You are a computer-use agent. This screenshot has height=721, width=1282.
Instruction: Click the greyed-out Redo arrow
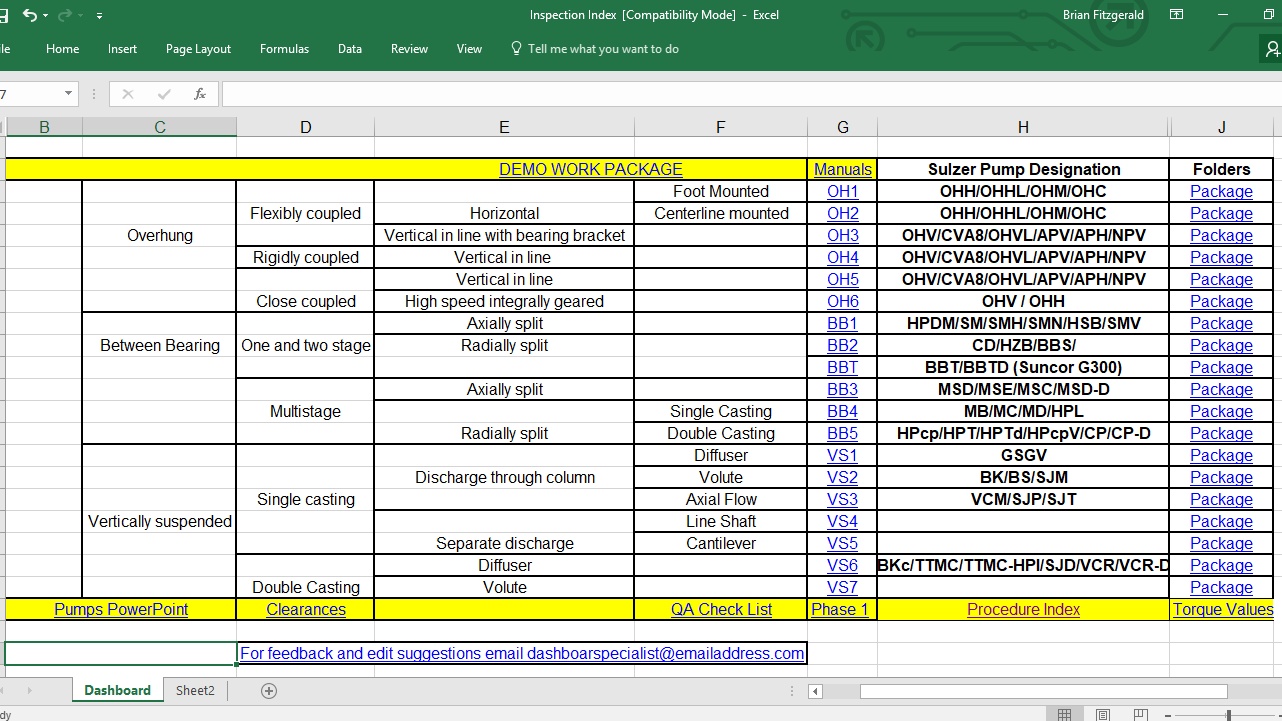(x=66, y=15)
